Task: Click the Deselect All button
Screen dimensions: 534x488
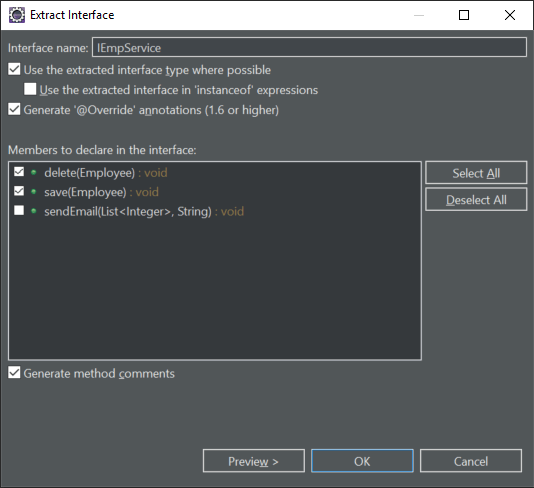Action: pos(476,200)
